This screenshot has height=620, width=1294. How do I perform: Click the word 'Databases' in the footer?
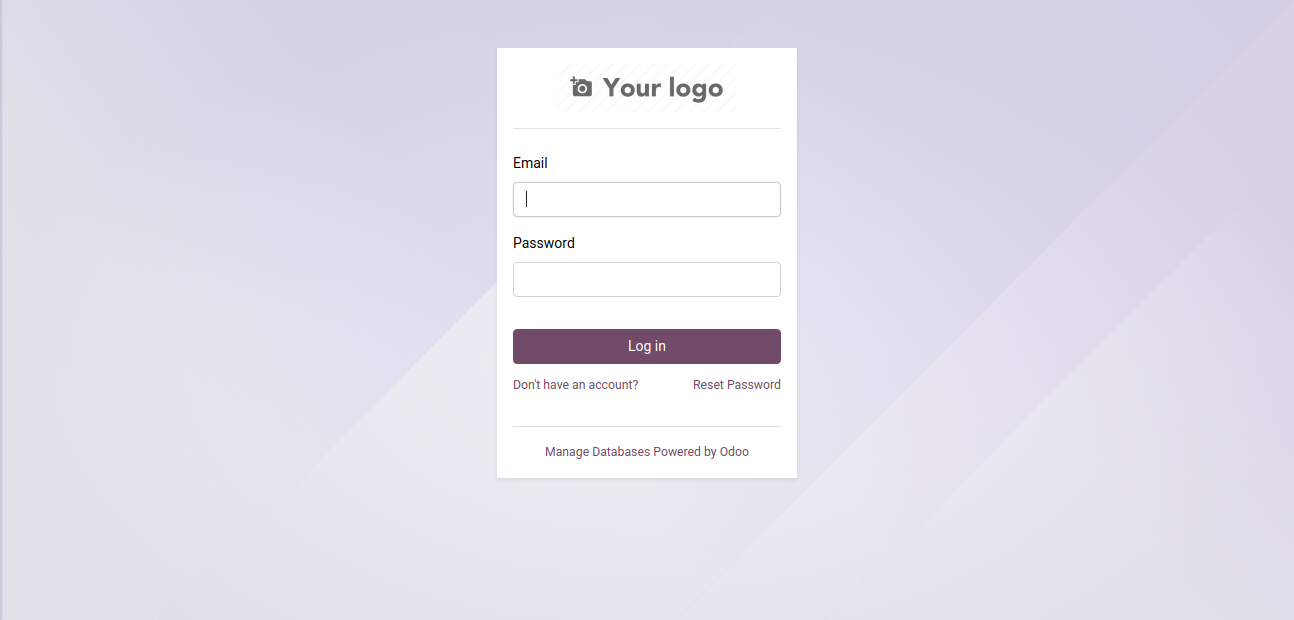point(621,452)
